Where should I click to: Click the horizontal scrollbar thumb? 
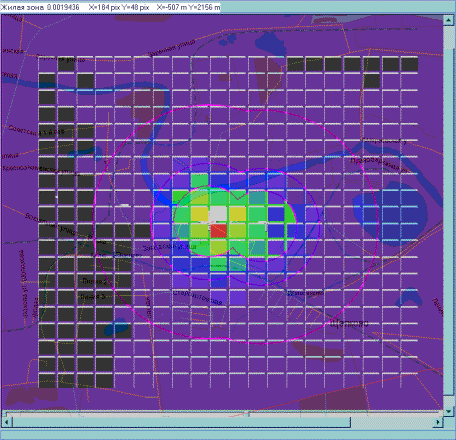click(181, 422)
